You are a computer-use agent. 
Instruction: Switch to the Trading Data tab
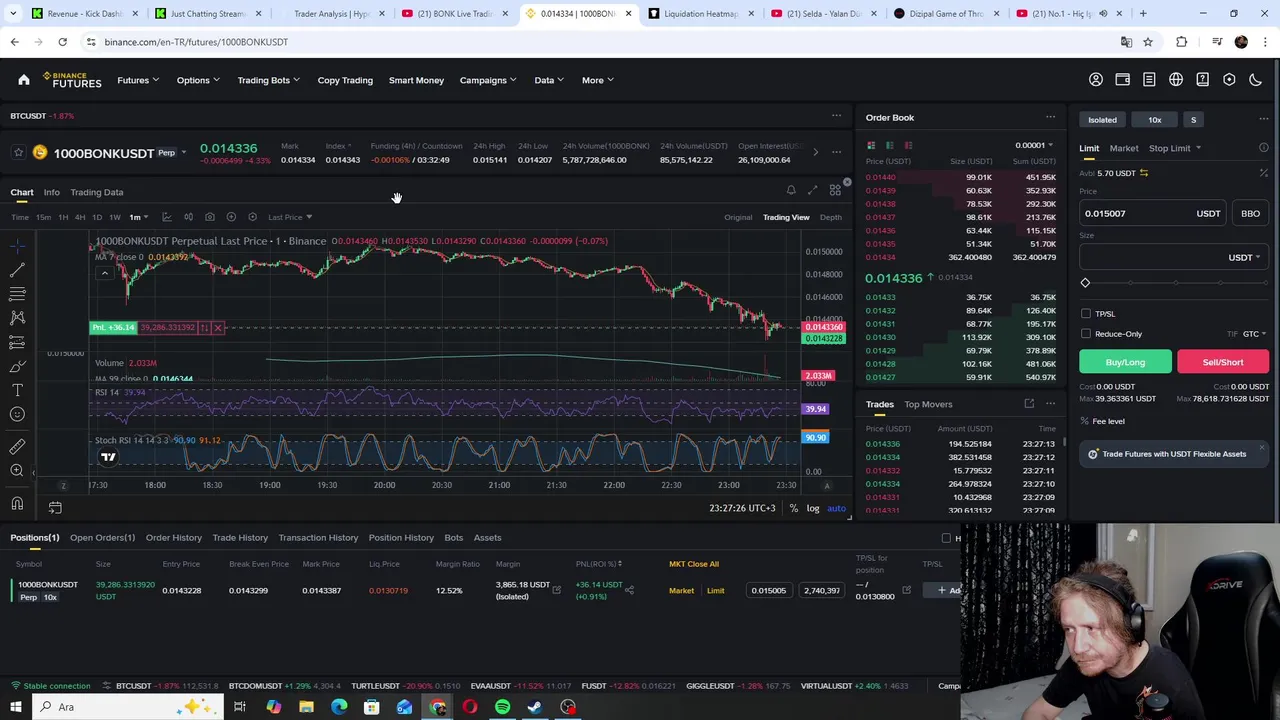(x=96, y=192)
